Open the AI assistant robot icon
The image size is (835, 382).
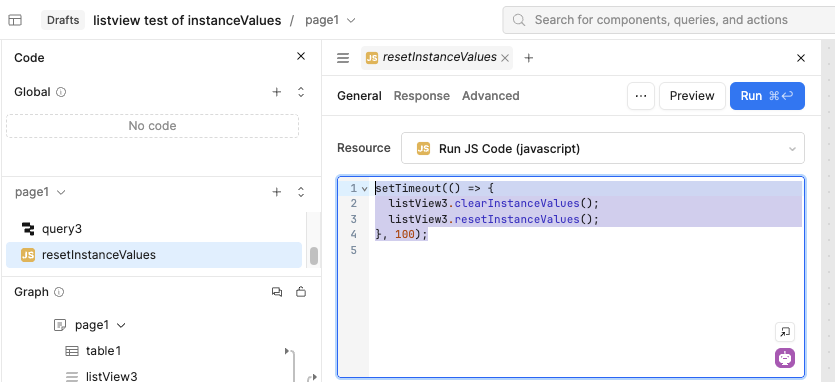tap(785, 358)
